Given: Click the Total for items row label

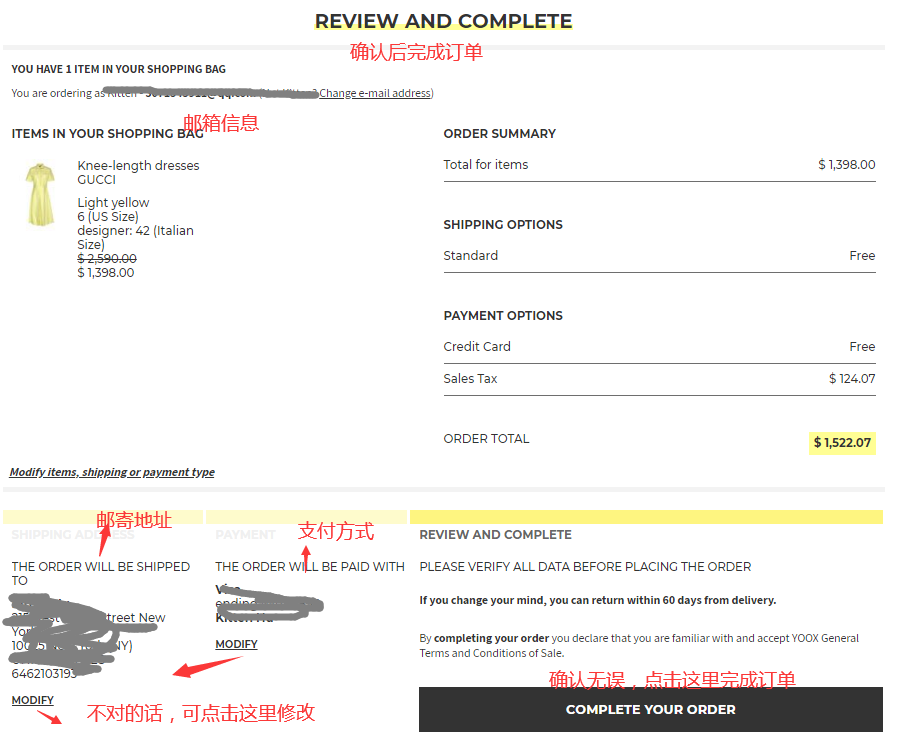Looking at the screenshot, I should click(x=486, y=165).
